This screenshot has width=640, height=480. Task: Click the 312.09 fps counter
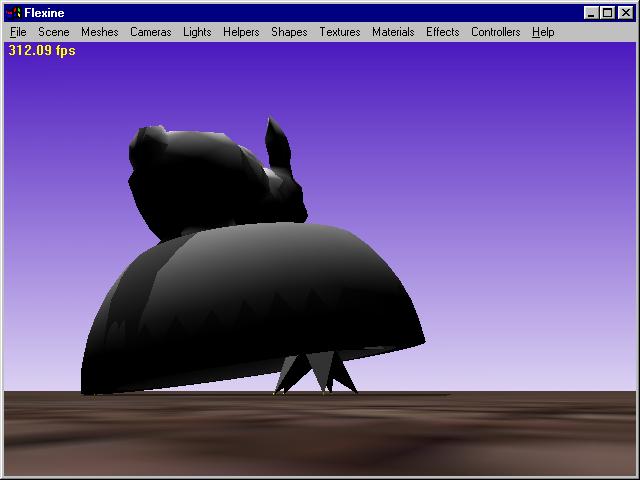pos(42,51)
